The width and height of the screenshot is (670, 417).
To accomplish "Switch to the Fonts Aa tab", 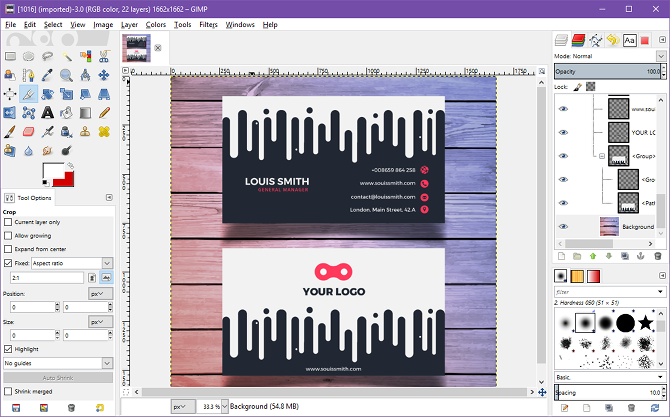I will click(629, 40).
